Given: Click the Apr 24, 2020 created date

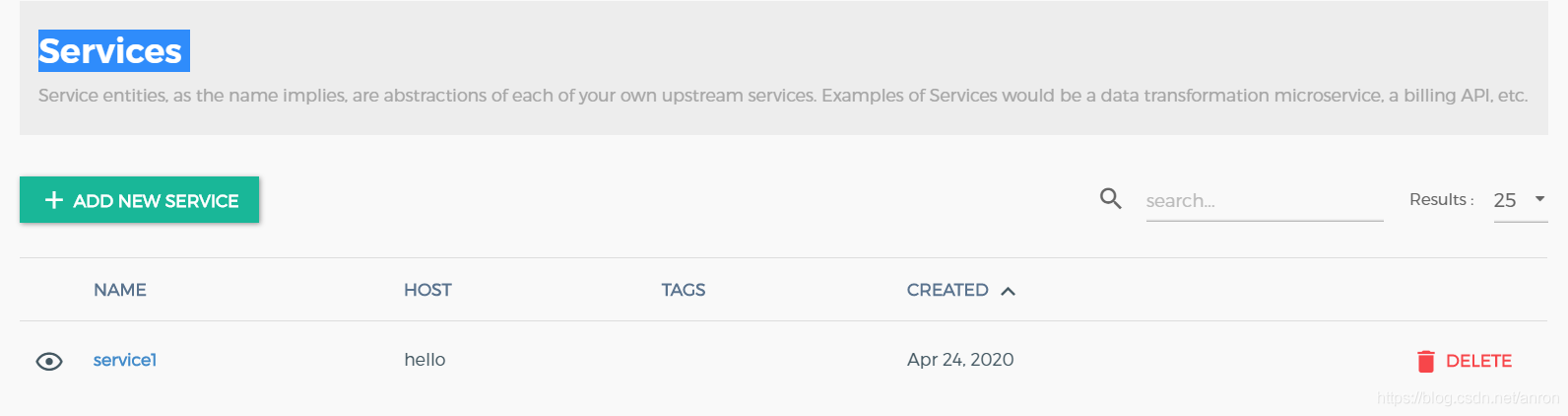Looking at the screenshot, I should (959, 360).
